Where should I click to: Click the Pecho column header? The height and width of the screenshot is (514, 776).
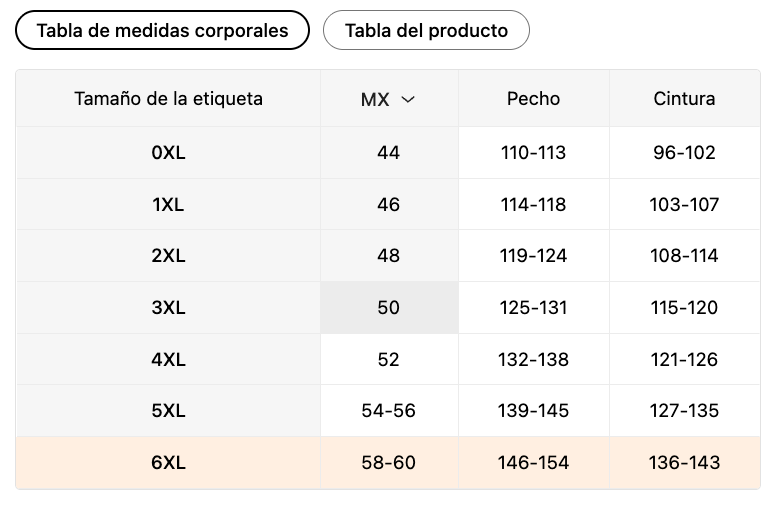coord(533,99)
